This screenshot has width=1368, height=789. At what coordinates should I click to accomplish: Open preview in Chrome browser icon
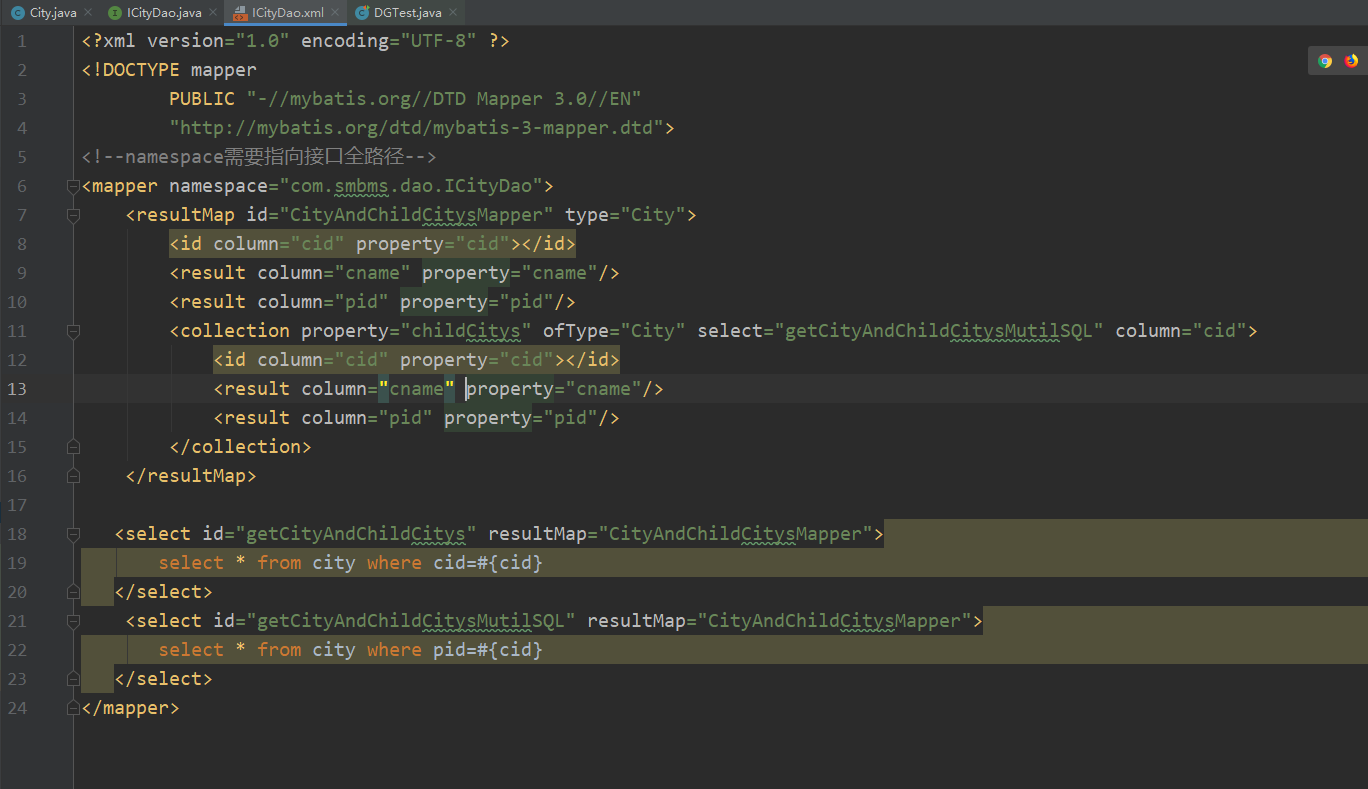1325,61
